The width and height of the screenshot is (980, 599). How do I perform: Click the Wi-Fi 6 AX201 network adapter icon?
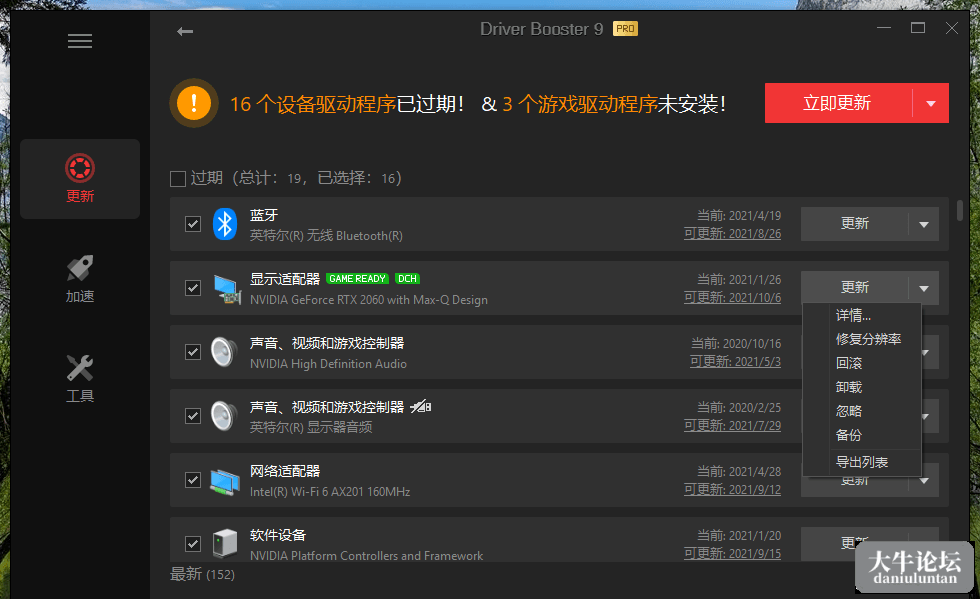[x=225, y=480]
